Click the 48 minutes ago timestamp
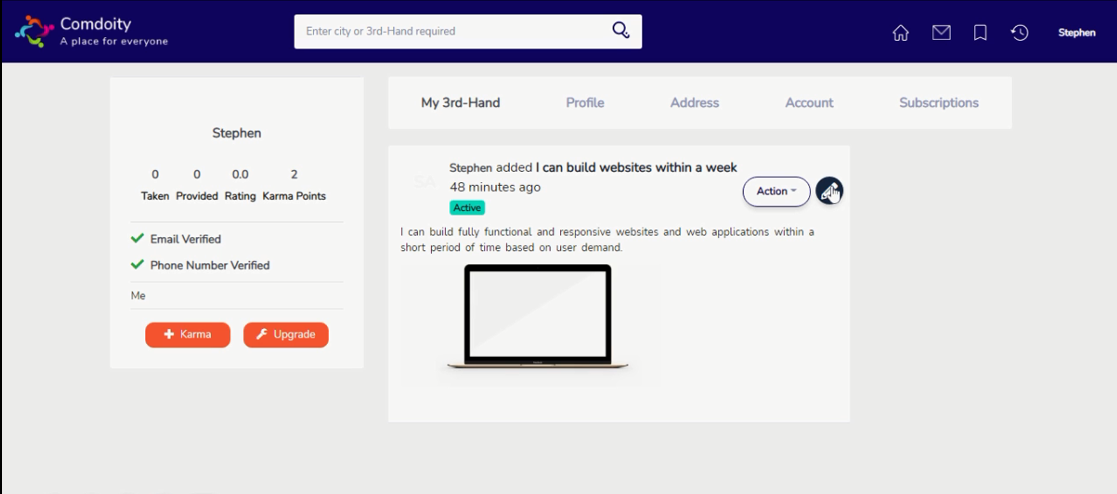 pos(495,187)
